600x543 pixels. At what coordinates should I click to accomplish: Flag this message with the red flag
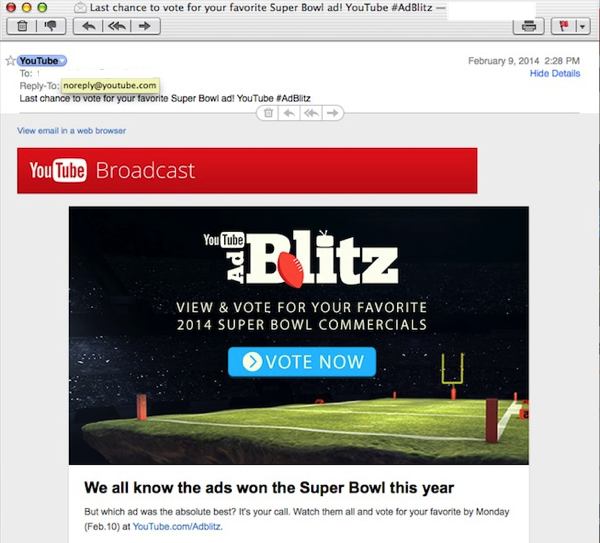564,26
